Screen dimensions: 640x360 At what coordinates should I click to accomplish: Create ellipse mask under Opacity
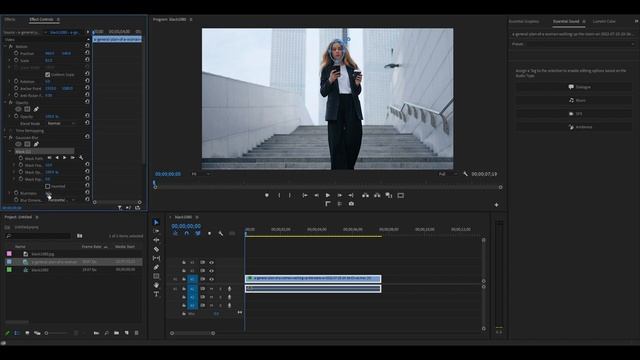[18, 109]
